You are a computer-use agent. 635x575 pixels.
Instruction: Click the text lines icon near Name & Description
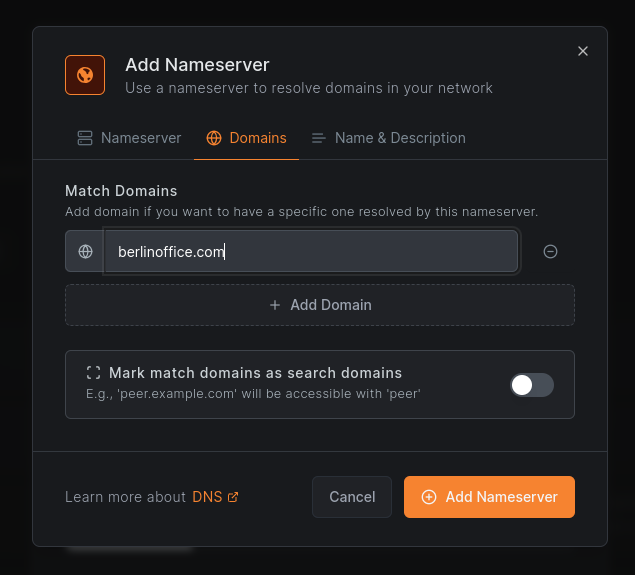click(x=319, y=138)
